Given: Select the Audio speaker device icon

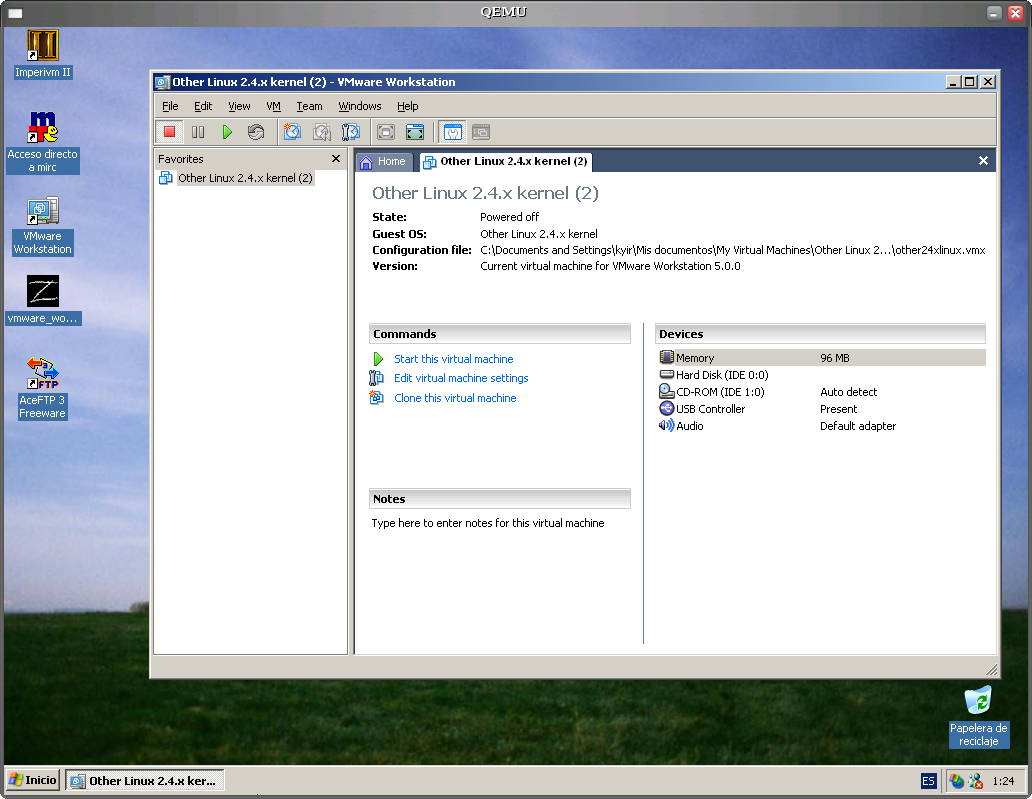Looking at the screenshot, I should (x=667, y=426).
